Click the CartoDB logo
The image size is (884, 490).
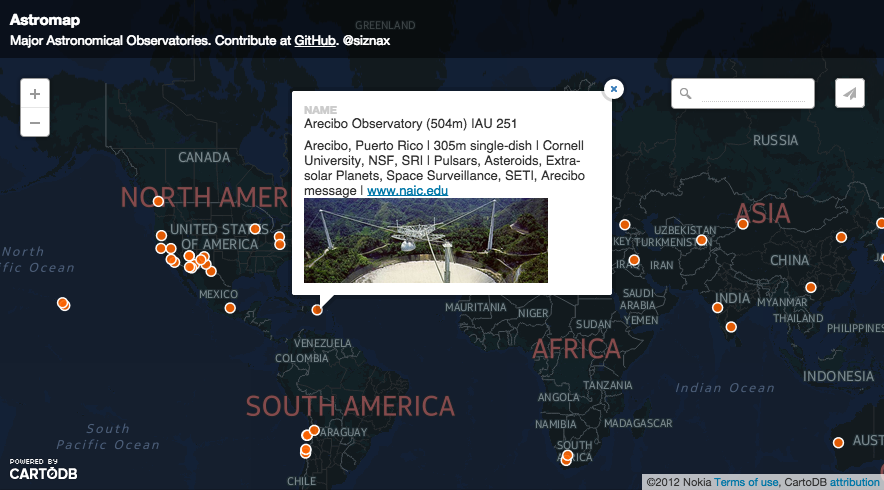coord(43,470)
